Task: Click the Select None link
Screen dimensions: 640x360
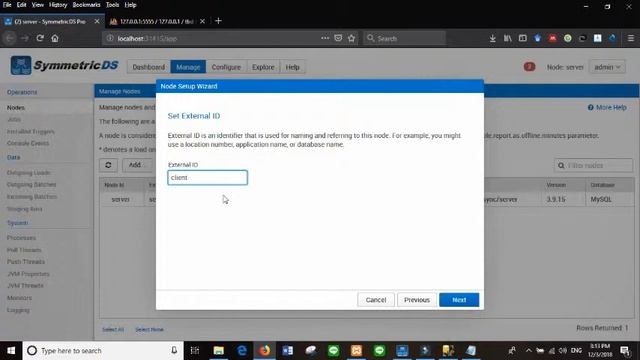Action: click(x=149, y=329)
